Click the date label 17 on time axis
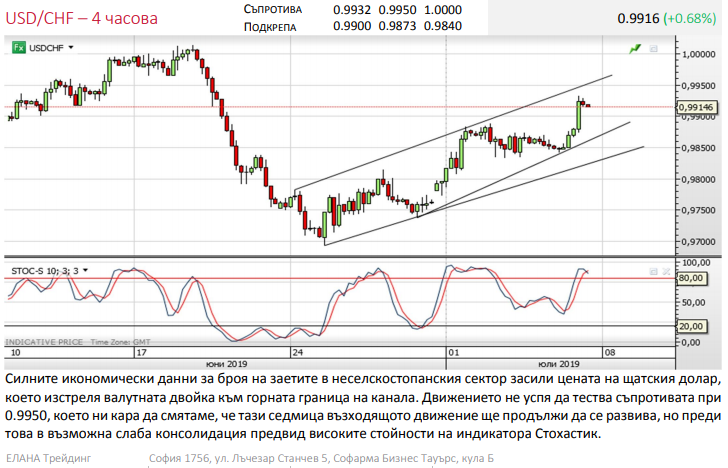This screenshot has height=468, width=728. tap(142, 352)
